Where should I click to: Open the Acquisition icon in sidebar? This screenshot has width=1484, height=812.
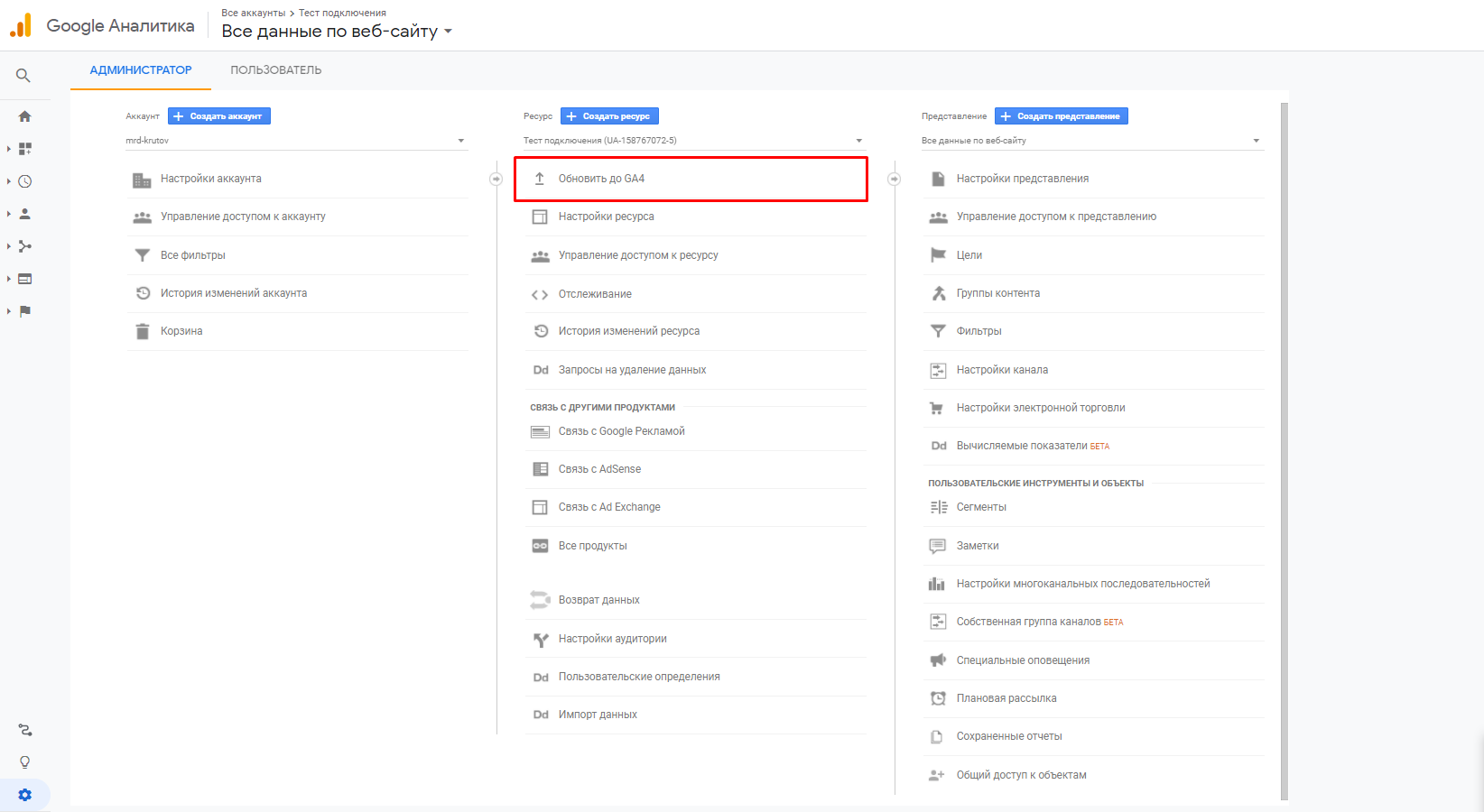pos(25,246)
